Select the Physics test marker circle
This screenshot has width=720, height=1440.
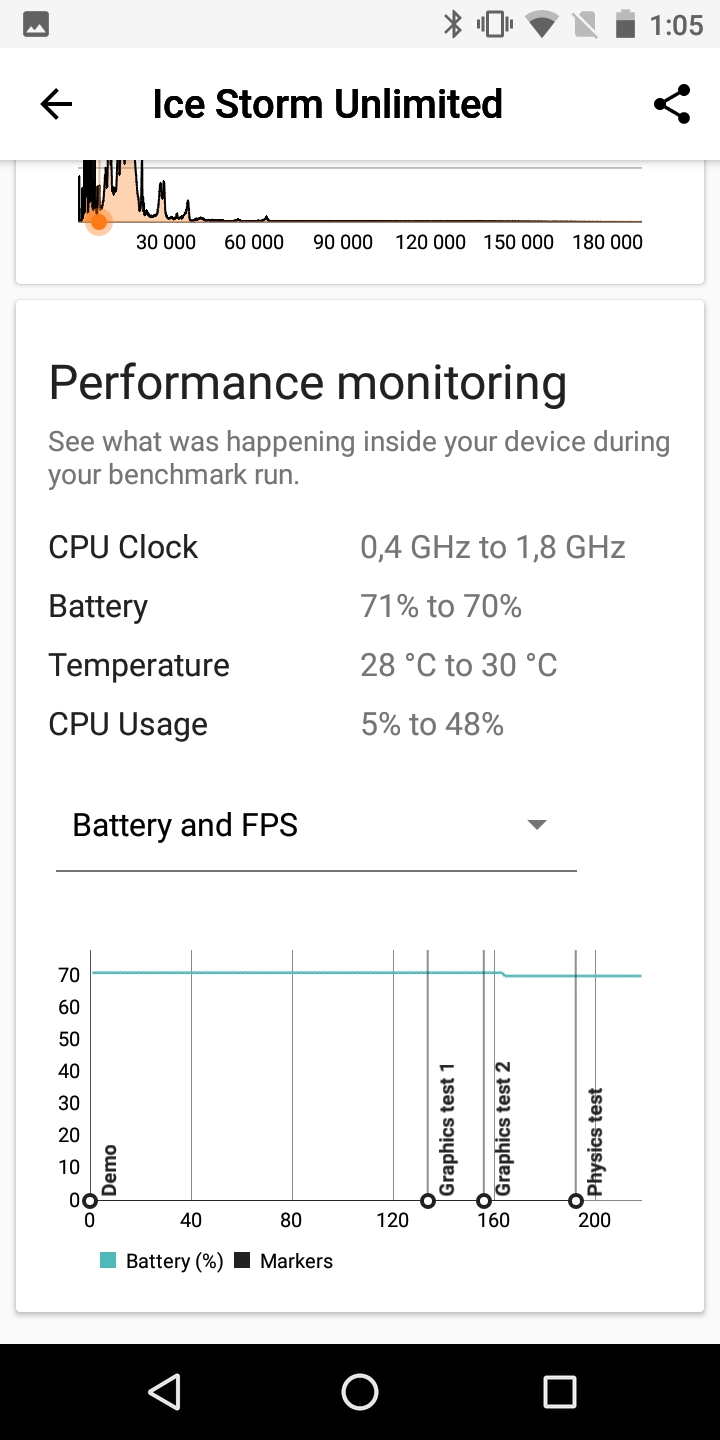[576, 1201]
